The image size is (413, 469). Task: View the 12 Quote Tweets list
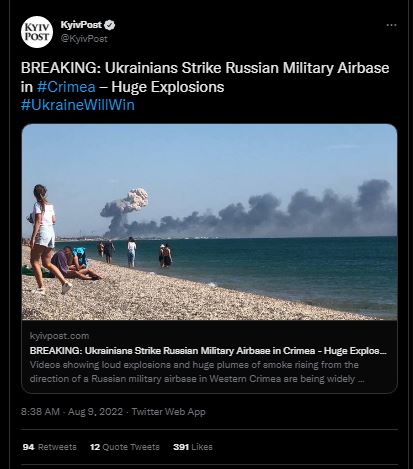click(x=125, y=447)
